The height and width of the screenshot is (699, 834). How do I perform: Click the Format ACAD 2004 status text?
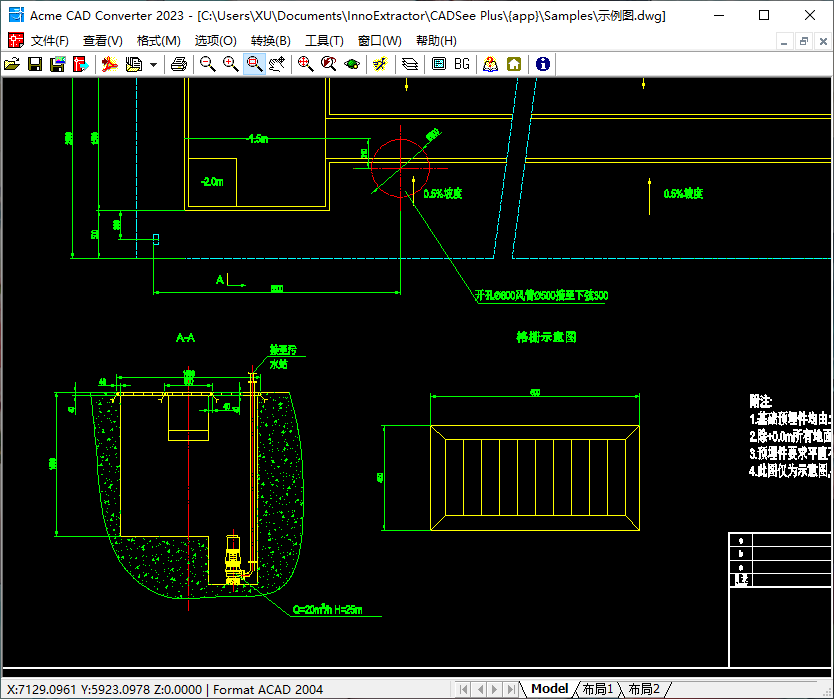tap(268, 690)
